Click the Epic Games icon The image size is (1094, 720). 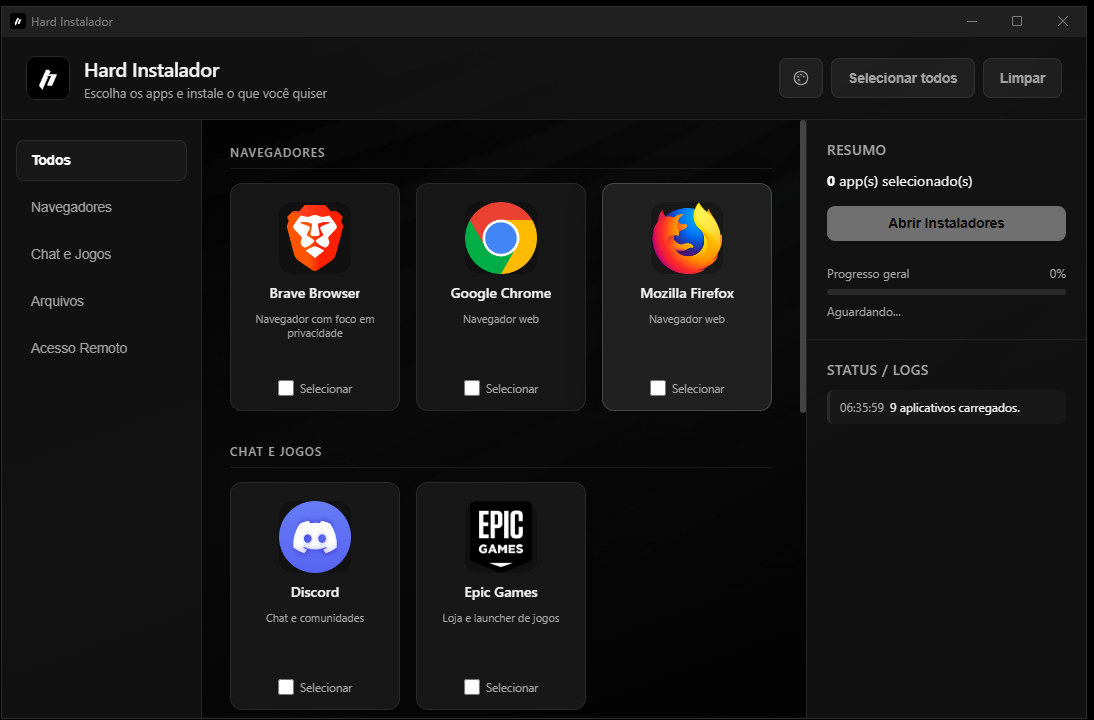tap(501, 537)
